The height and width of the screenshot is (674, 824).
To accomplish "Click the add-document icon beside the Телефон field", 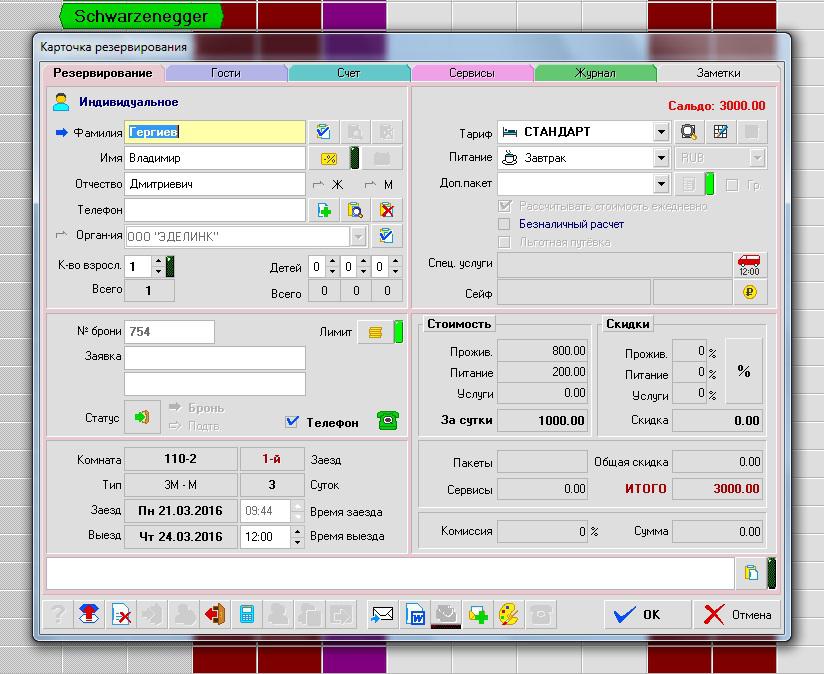I will click(x=324, y=210).
